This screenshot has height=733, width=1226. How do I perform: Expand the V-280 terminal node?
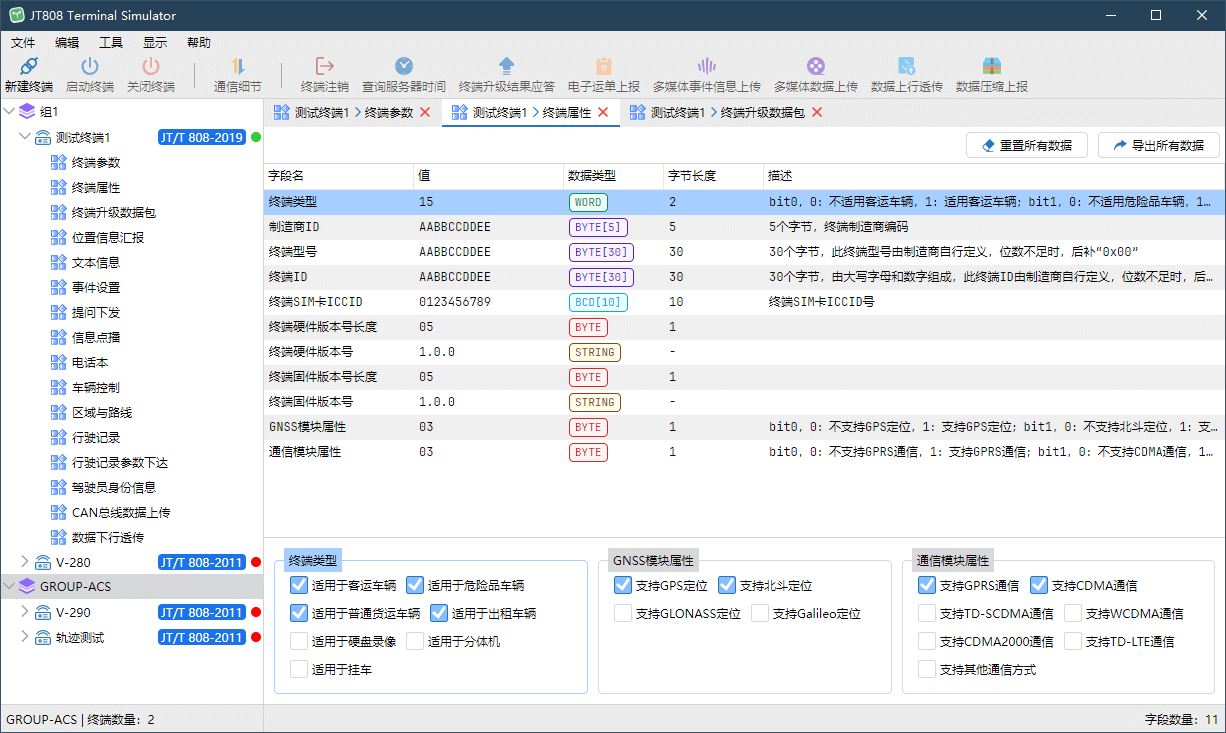click(25, 562)
